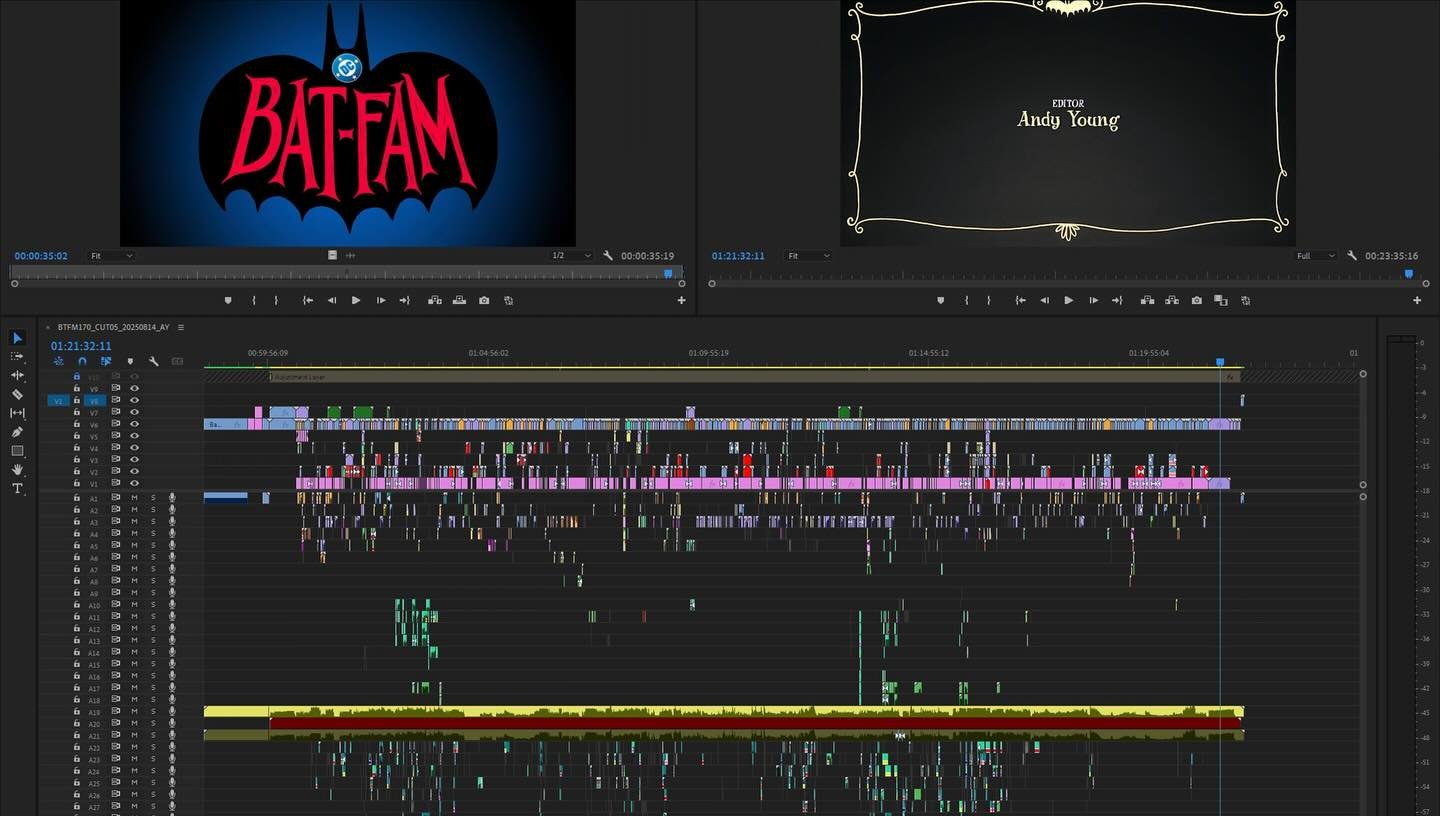
Task: Toggle insert sequences as nests option
Action: [58, 361]
